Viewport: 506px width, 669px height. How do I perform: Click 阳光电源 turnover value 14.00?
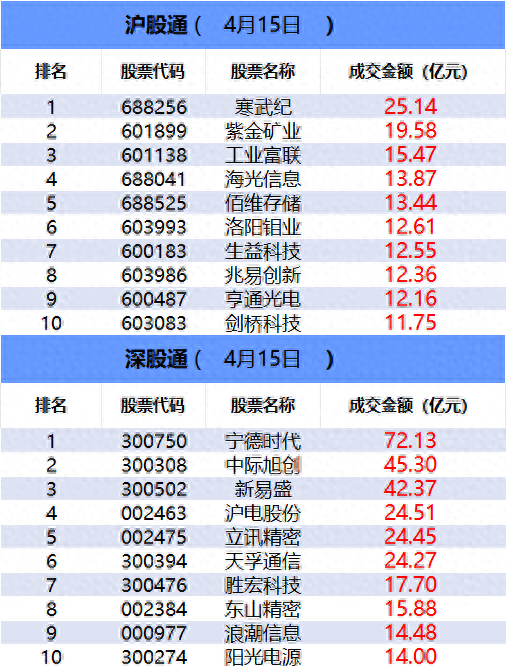410,657
